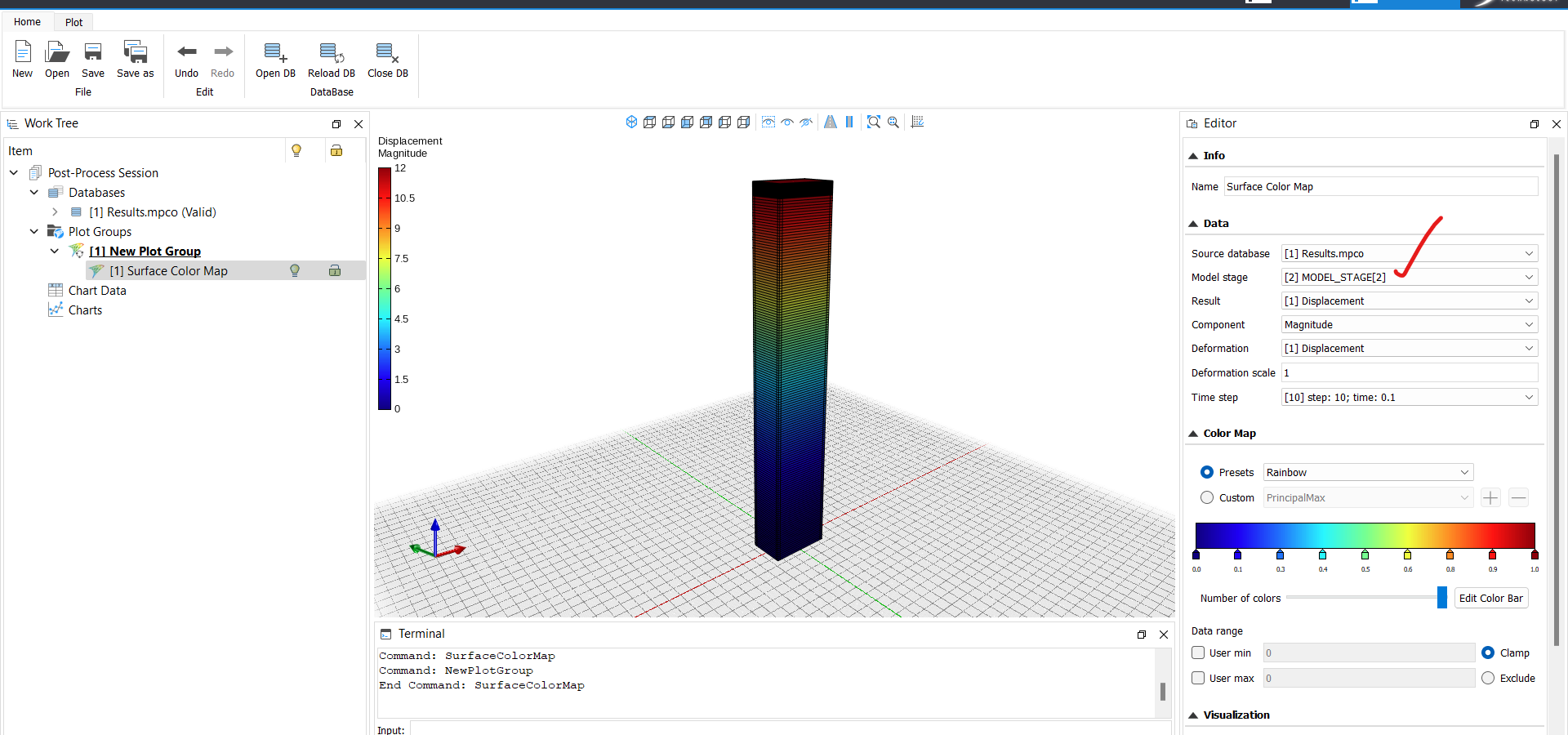Enable the User min checkbox
Viewport: 1568px width, 735px height.
1198,653
